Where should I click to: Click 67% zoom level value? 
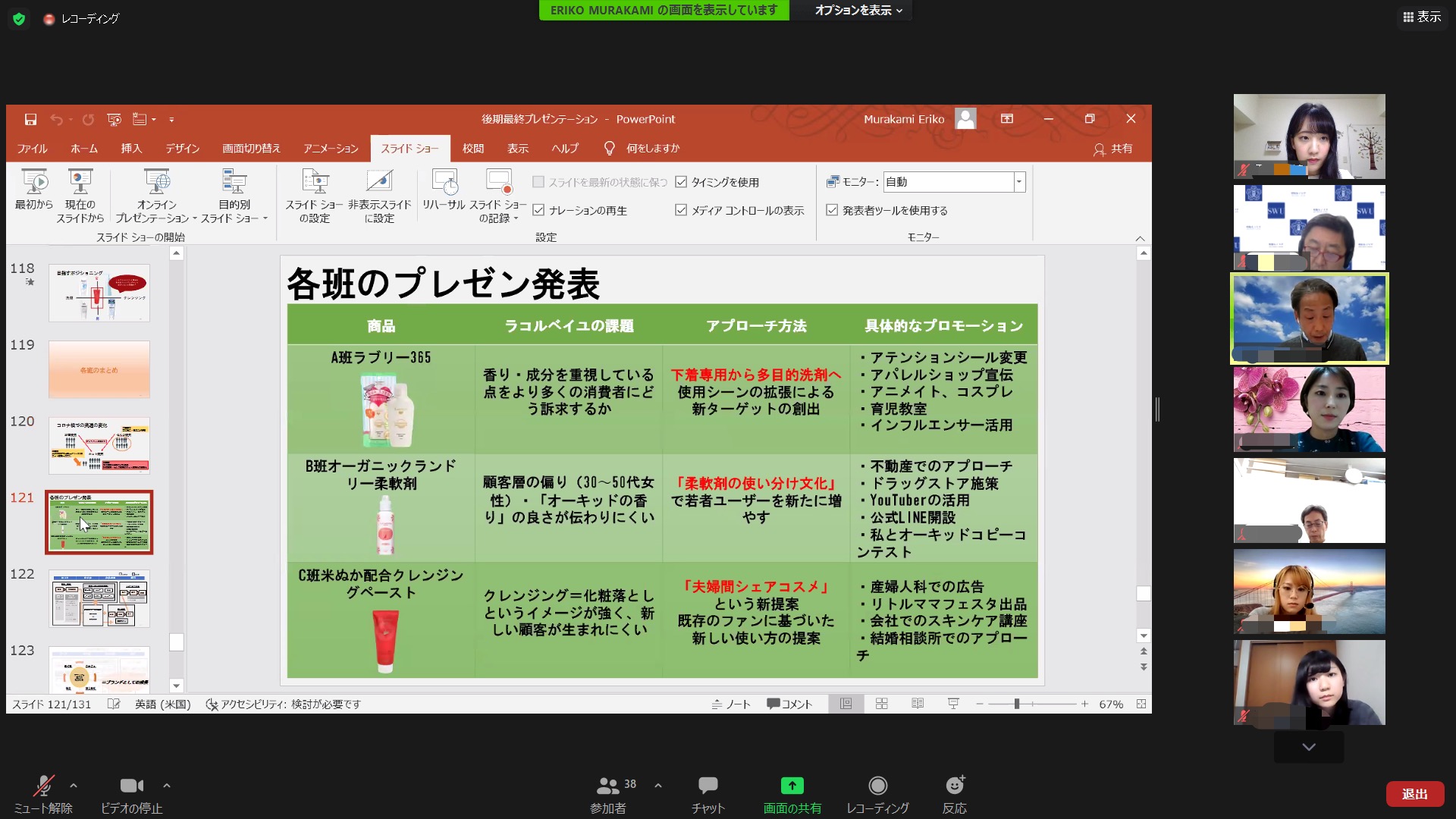(1111, 704)
